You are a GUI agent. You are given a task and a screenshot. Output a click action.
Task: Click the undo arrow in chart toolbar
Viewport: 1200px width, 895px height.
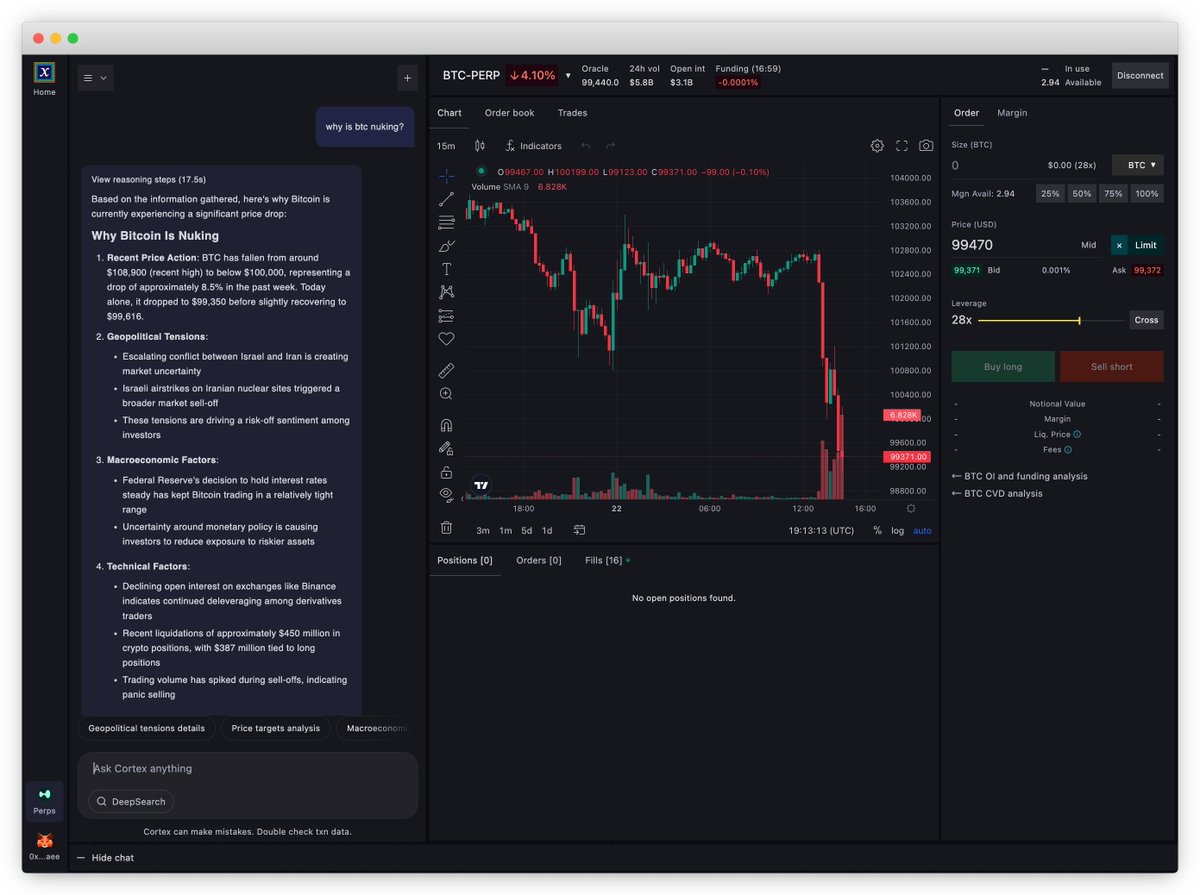tap(586, 146)
